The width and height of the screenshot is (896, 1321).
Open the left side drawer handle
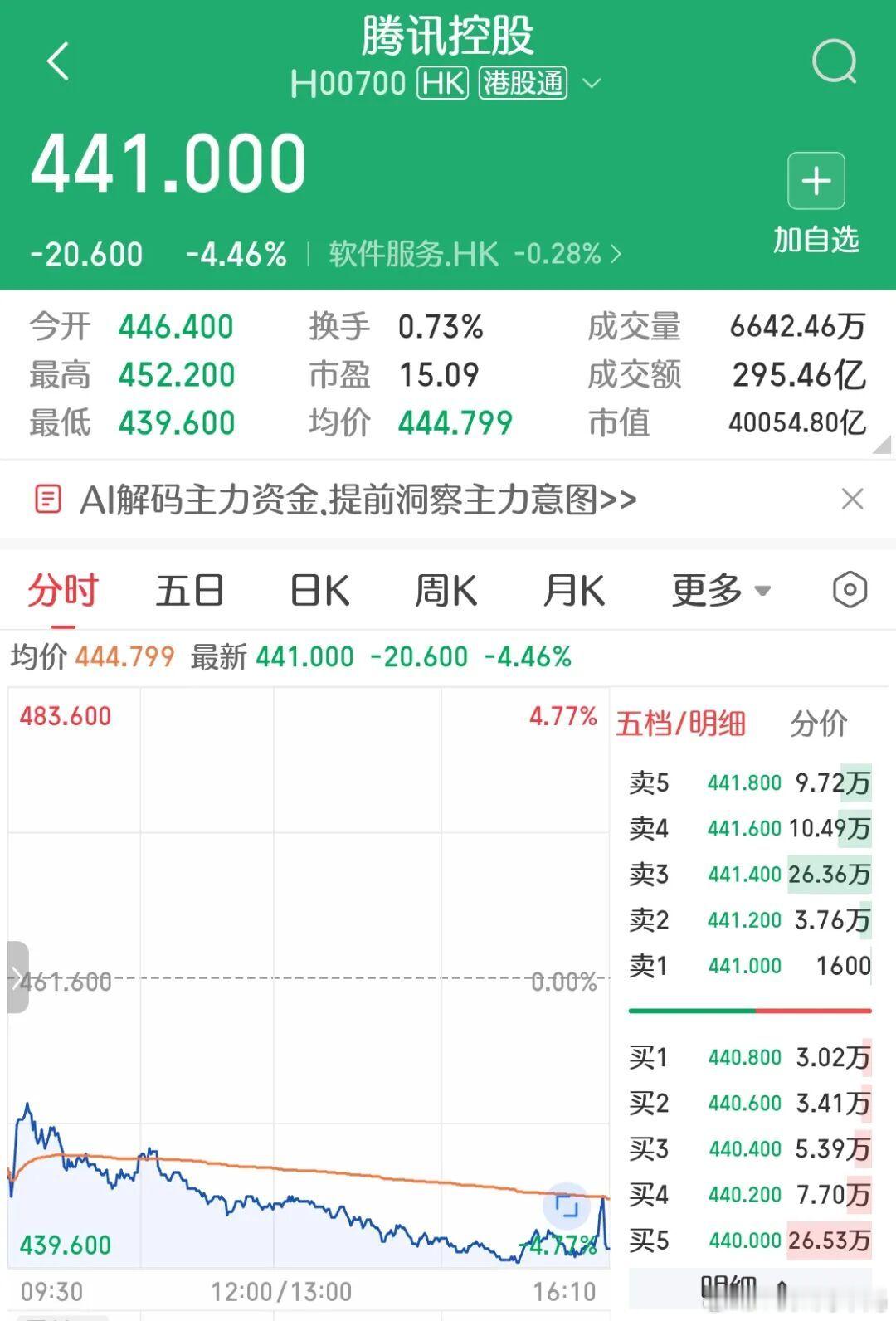click(17, 977)
